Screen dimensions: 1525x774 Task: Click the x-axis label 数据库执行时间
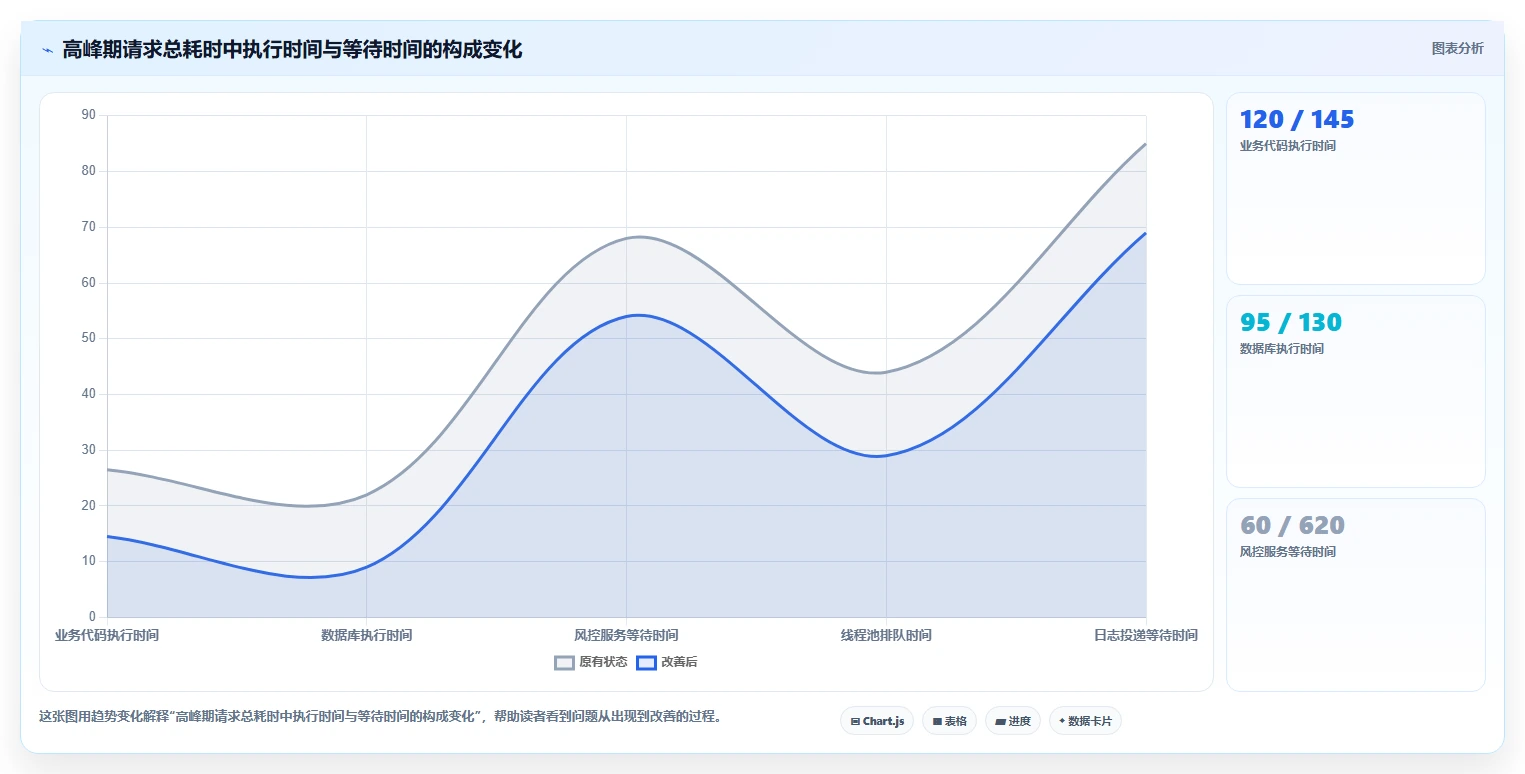pos(366,635)
